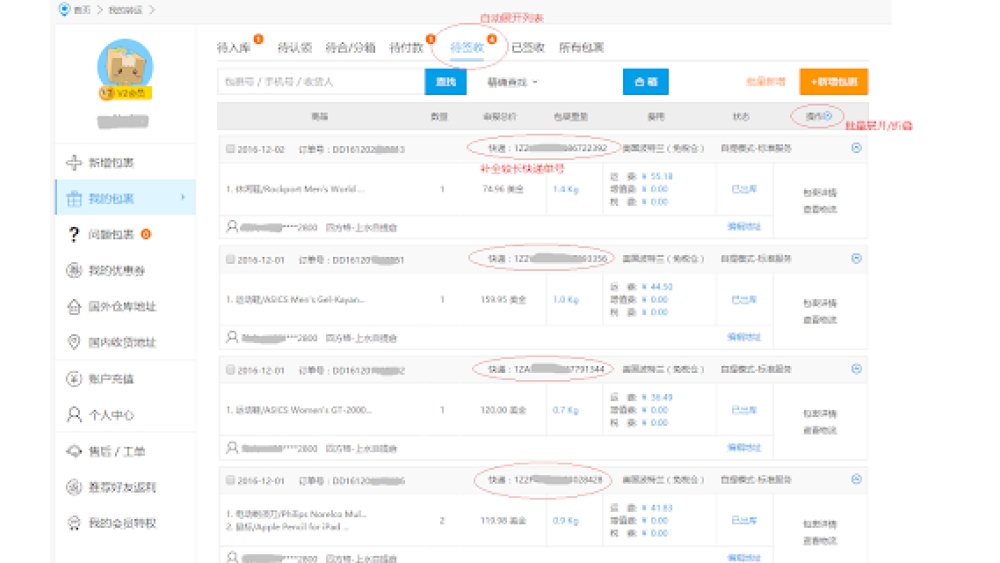Open 查看物流 for ASICS Men's Gel-Kayan order

point(820,319)
